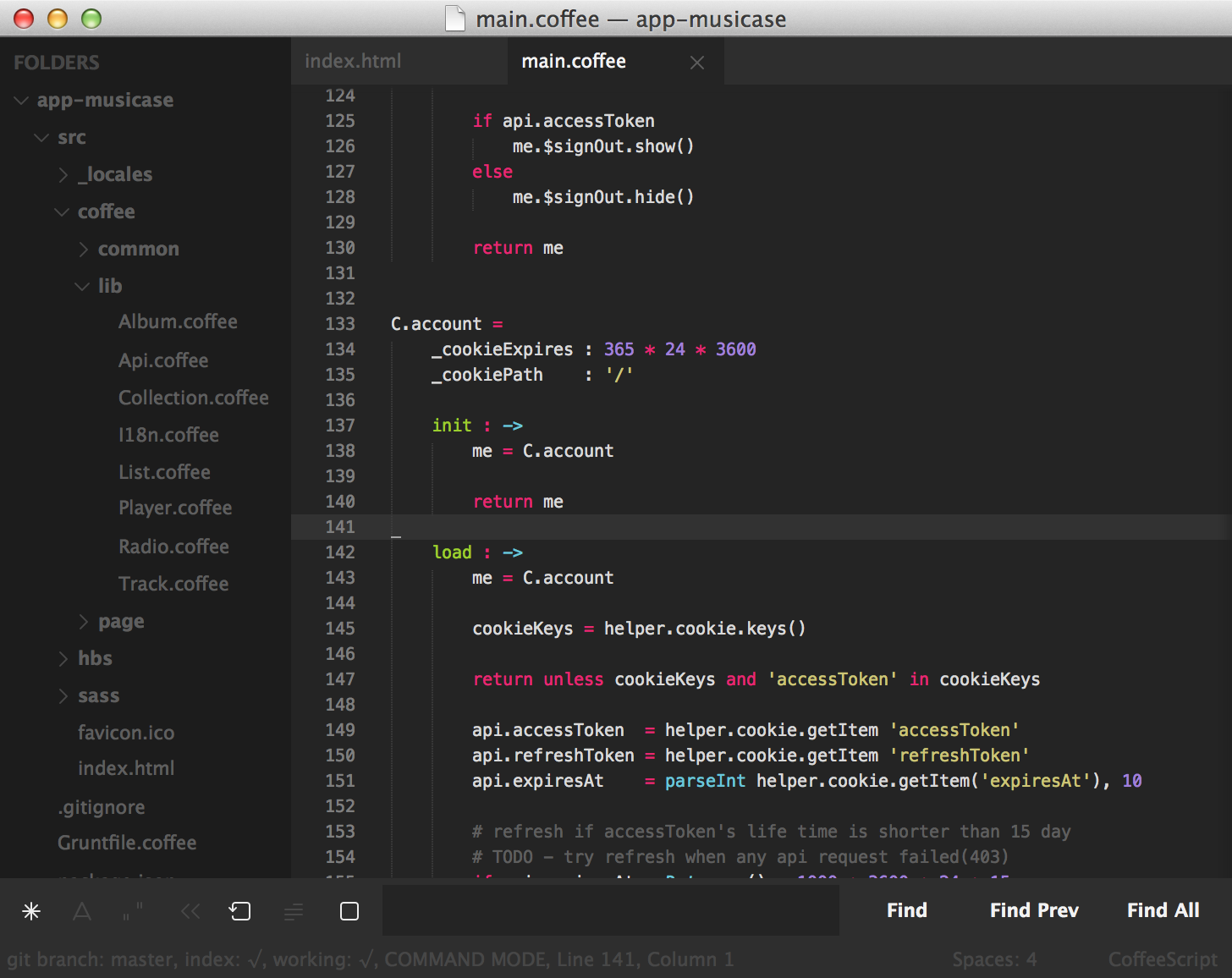Toggle in selection search option
Screen dimensions: 1232x978
tap(294, 911)
